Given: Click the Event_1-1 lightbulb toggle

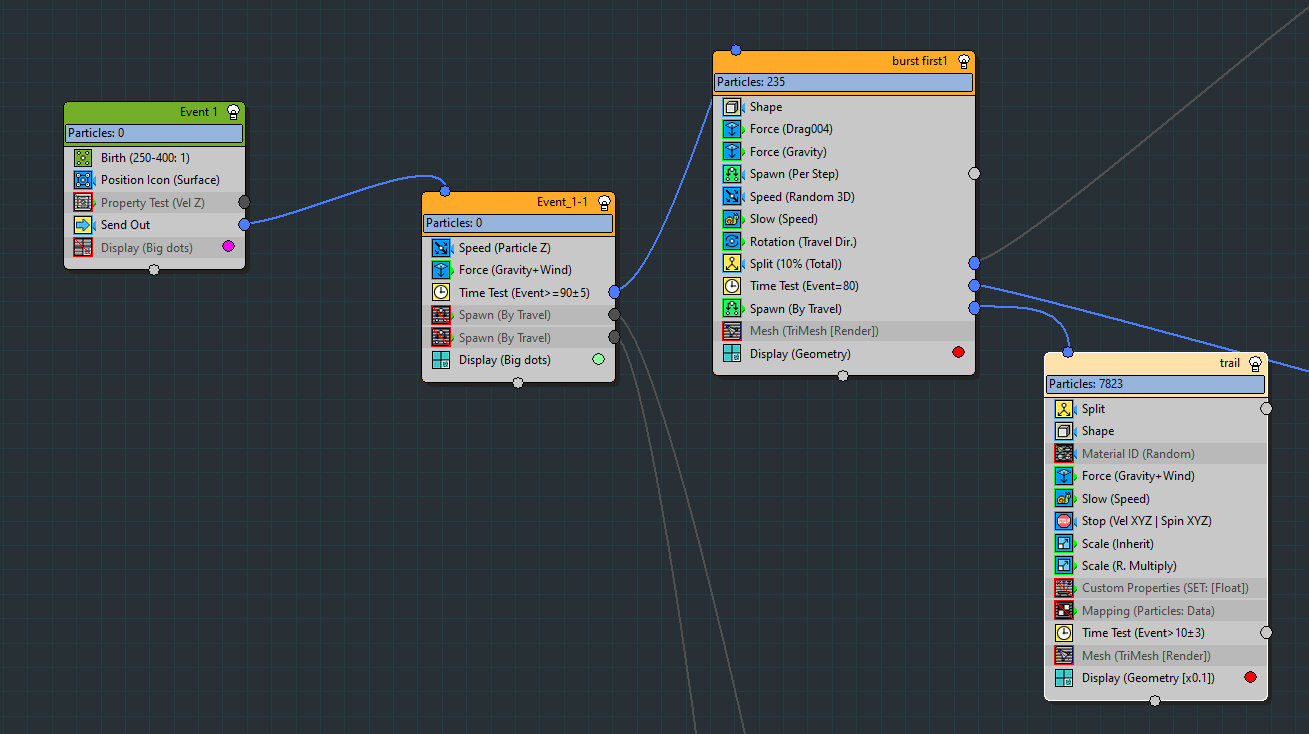Looking at the screenshot, I should point(604,202).
